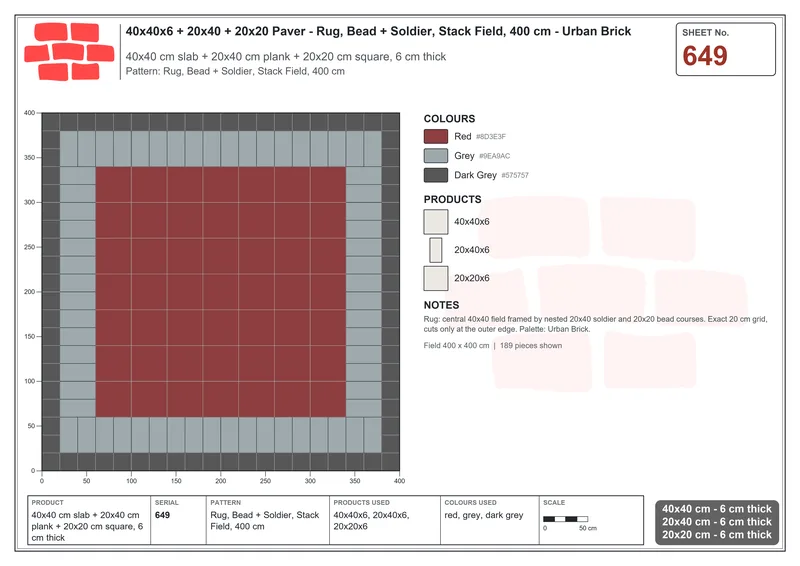Click the y-axis label 200

(29, 292)
